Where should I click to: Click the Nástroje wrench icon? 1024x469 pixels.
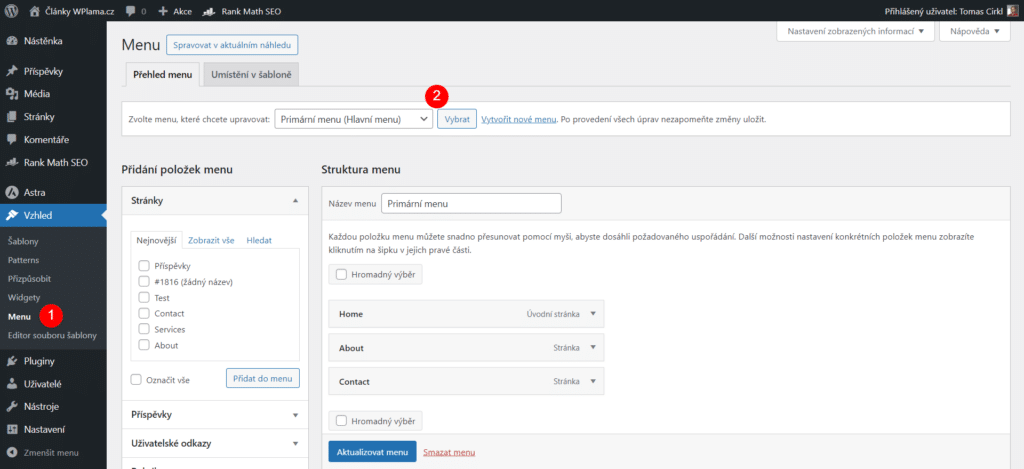click(x=11, y=407)
